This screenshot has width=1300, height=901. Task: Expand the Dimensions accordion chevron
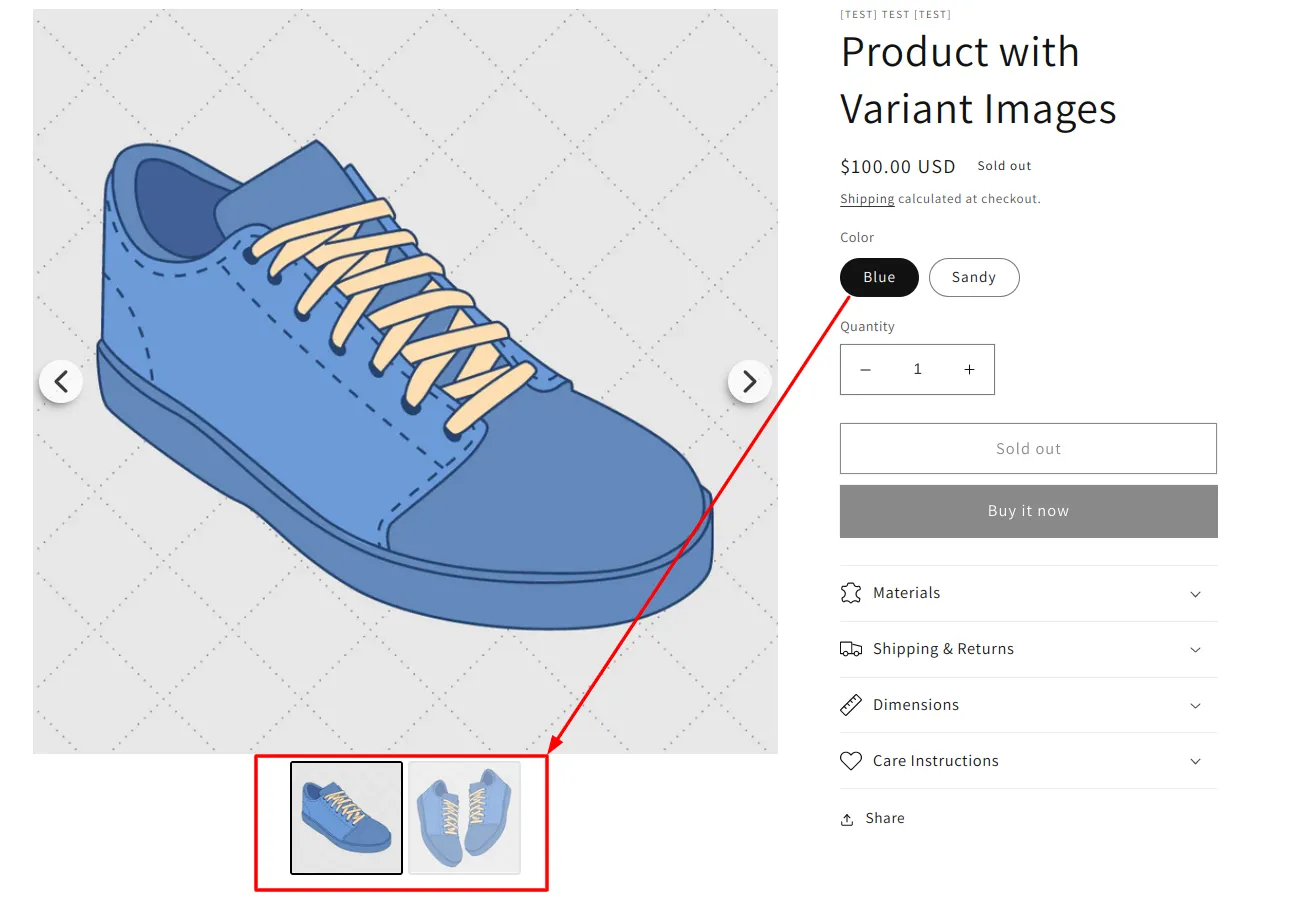click(x=1195, y=706)
